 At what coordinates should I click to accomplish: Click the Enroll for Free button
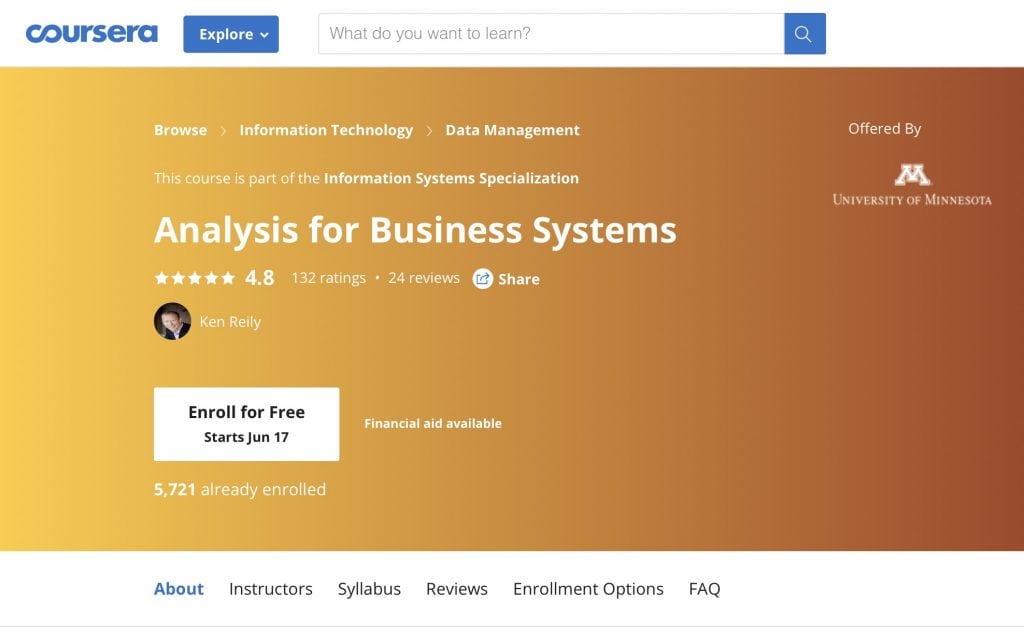coord(246,424)
